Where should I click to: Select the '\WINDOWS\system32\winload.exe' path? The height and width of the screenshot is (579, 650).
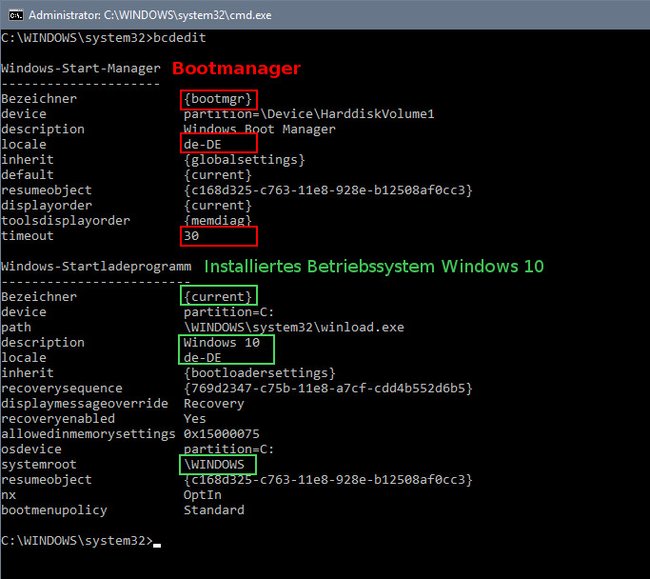294,327
